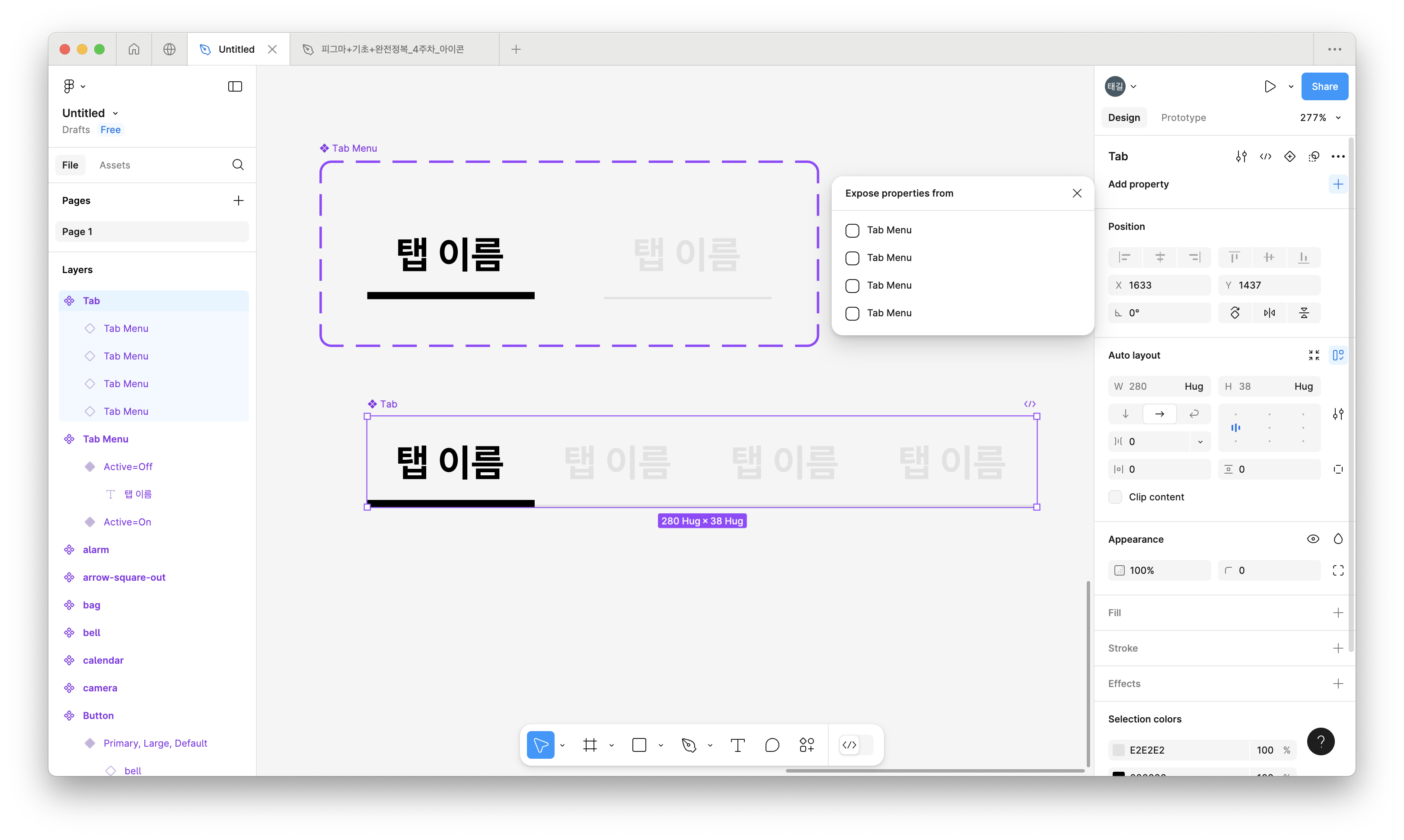Viewport: 1404px width, 840px height.
Task: Select the Text tool
Action: coord(737,745)
